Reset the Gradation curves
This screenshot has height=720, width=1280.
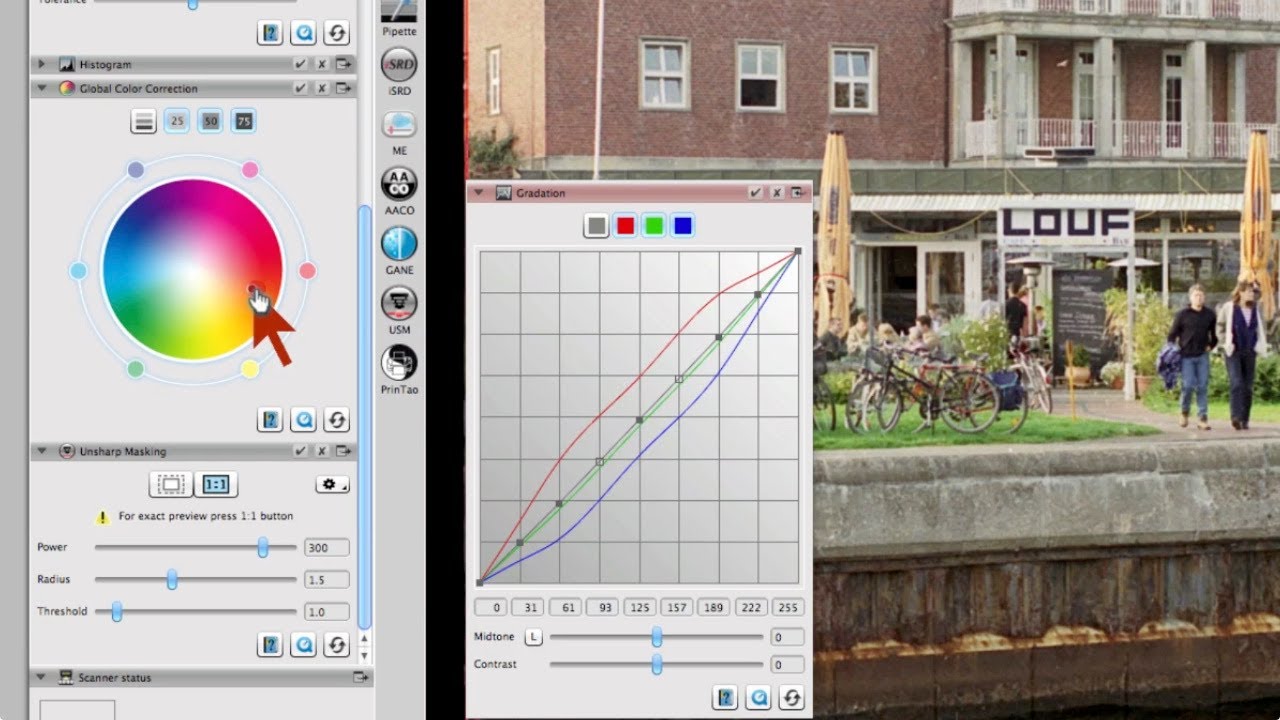point(792,697)
